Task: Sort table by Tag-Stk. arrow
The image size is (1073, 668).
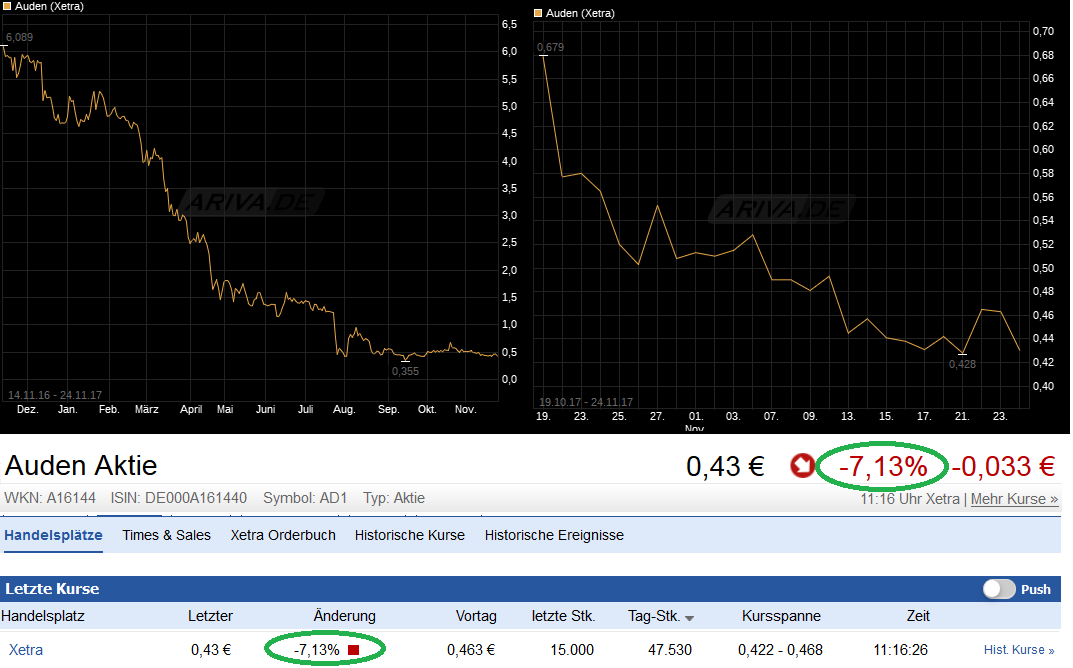Action: click(690, 617)
